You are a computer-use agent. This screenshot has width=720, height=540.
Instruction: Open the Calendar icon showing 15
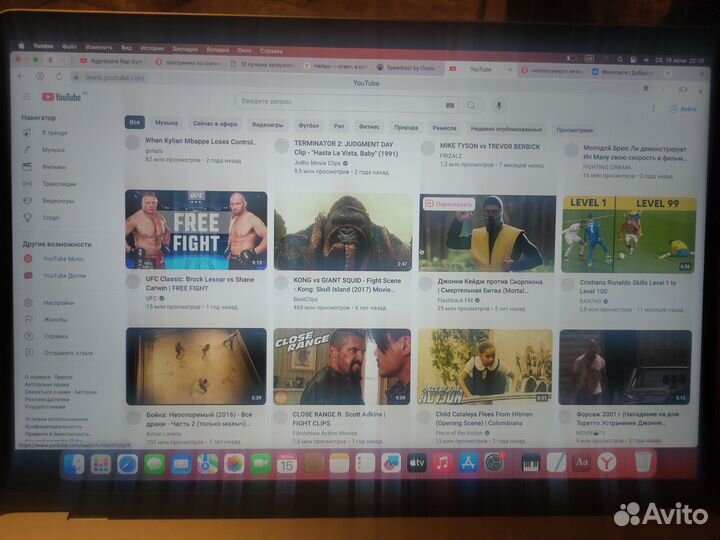pos(287,464)
